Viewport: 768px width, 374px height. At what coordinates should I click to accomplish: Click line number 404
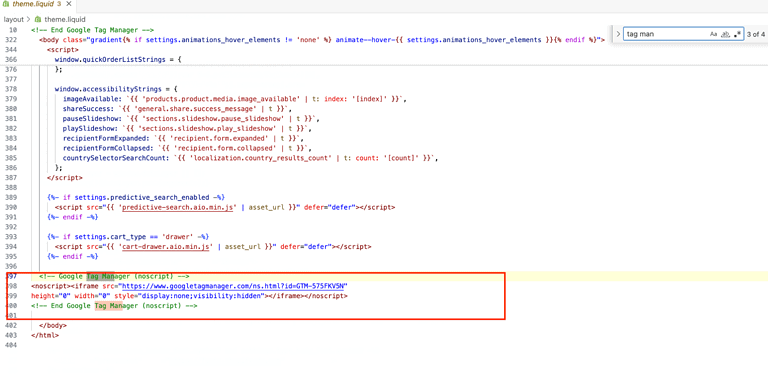11,345
